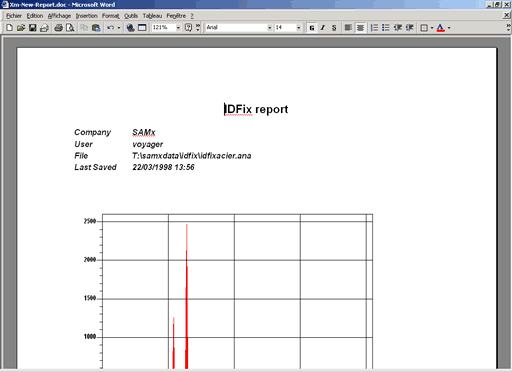Insert hyperlink globe icon
The image size is (512, 372).
pos(130,28)
